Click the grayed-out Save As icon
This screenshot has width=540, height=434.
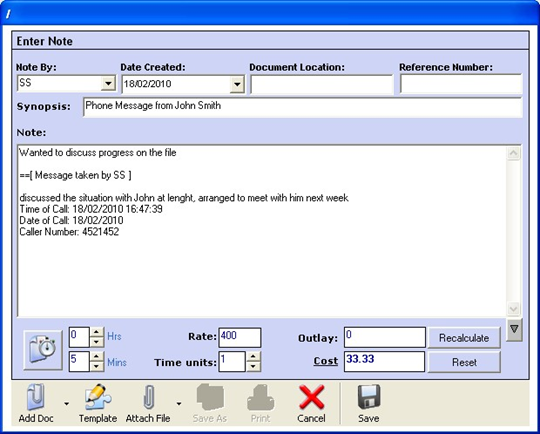210,397
